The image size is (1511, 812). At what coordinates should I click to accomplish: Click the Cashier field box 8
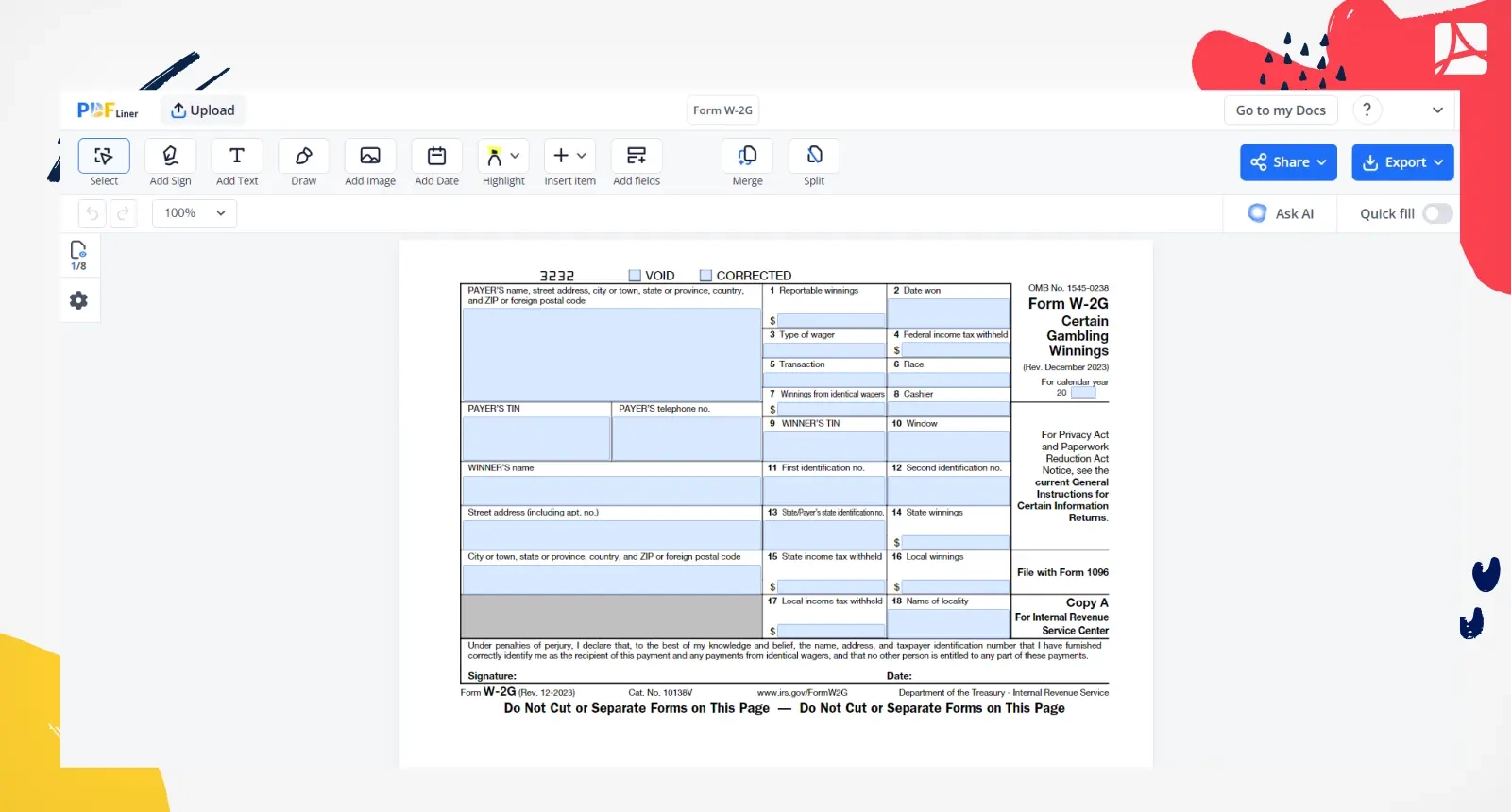949,410
